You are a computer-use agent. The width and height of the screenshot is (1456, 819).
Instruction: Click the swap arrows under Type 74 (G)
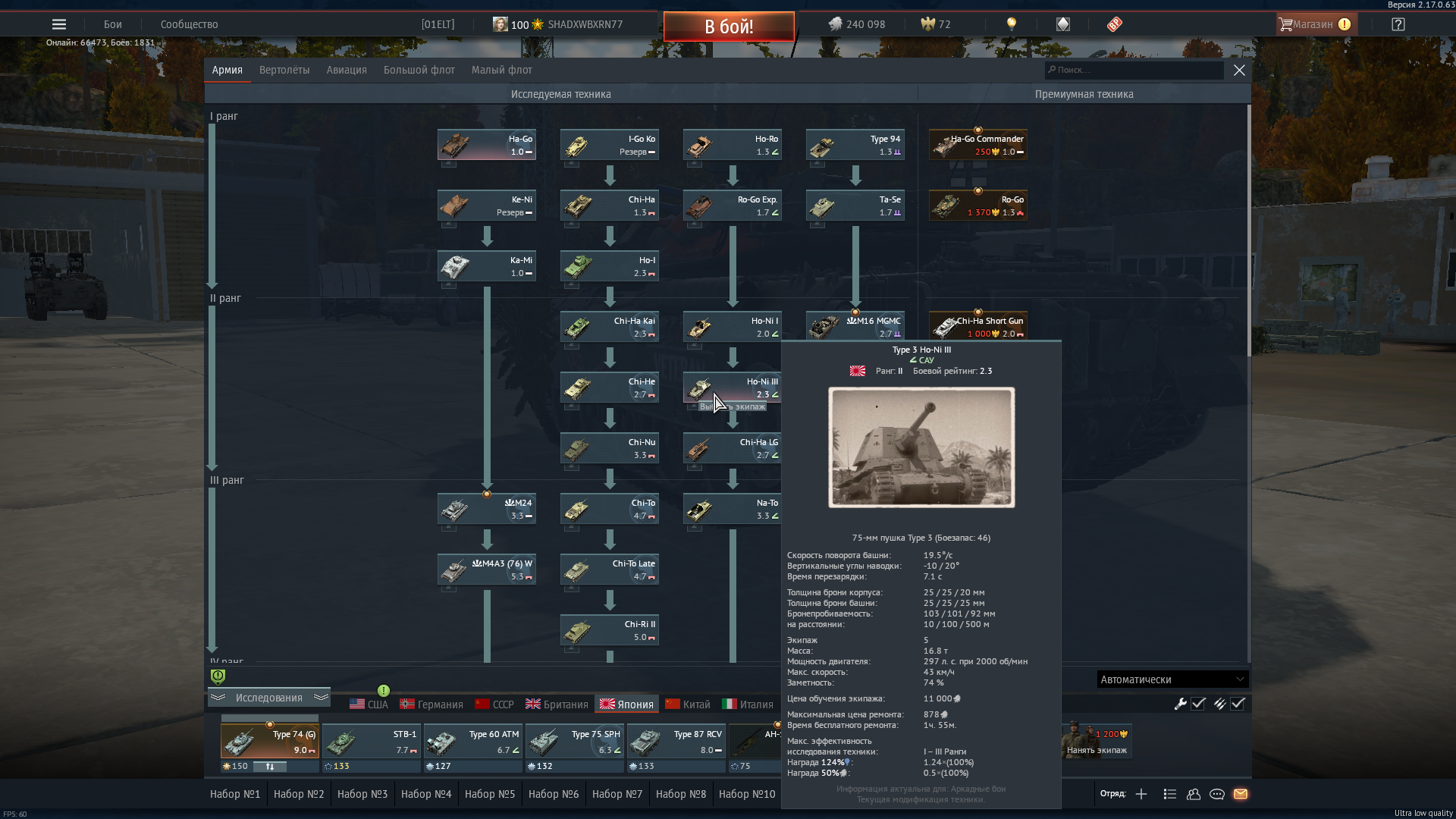pyautogui.click(x=269, y=767)
